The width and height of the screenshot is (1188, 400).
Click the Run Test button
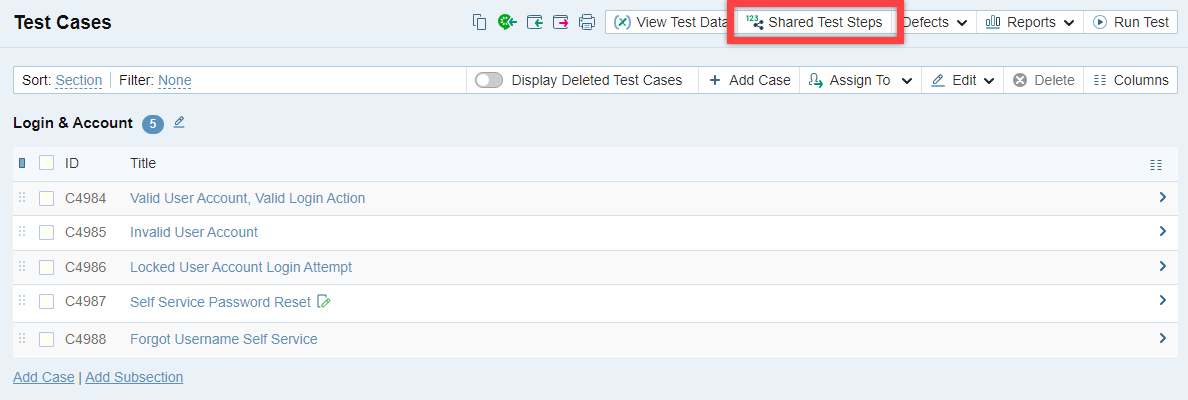pyautogui.click(x=1130, y=22)
